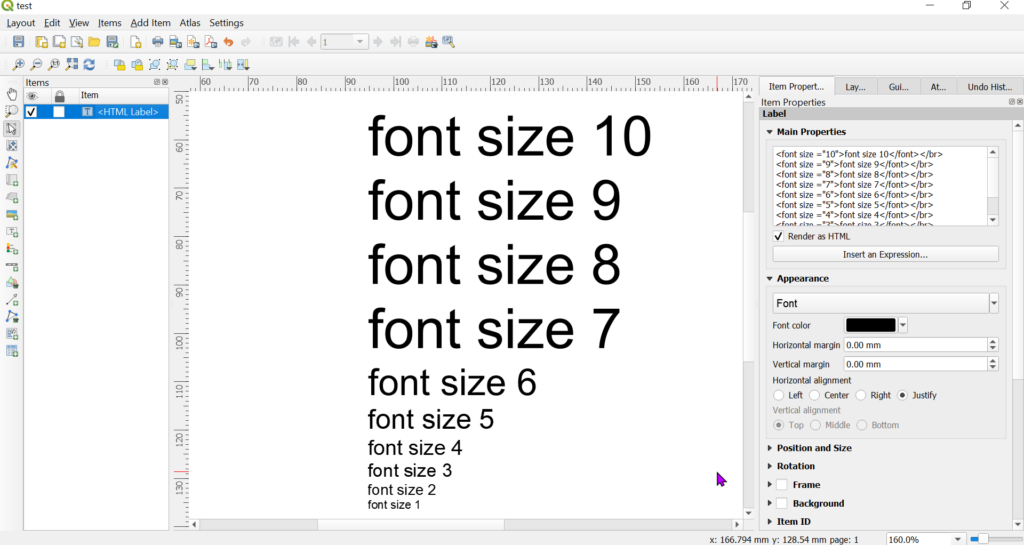Add a legend to the layout
The height and width of the screenshot is (545, 1024).
point(11,249)
